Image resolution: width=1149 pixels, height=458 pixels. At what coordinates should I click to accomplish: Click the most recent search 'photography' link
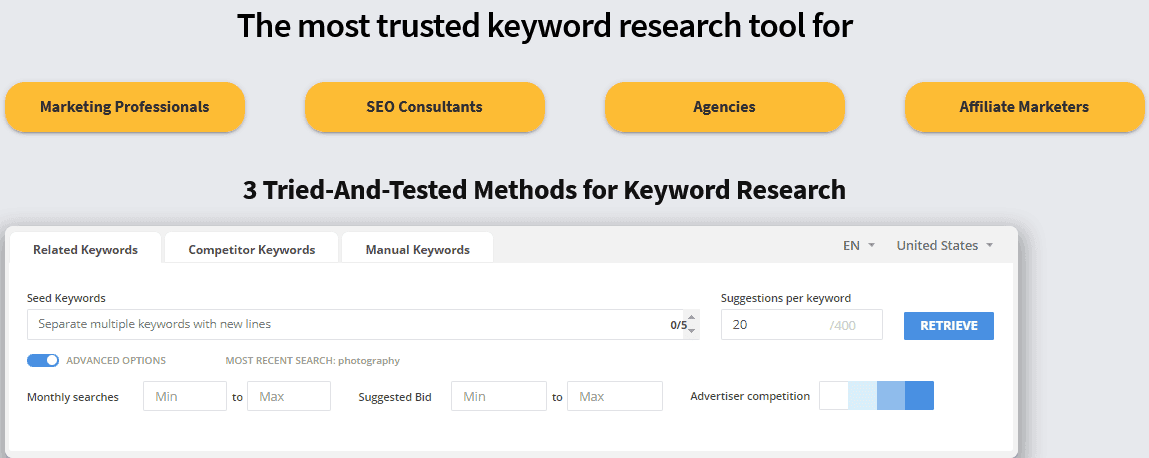(x=368, y=361)
